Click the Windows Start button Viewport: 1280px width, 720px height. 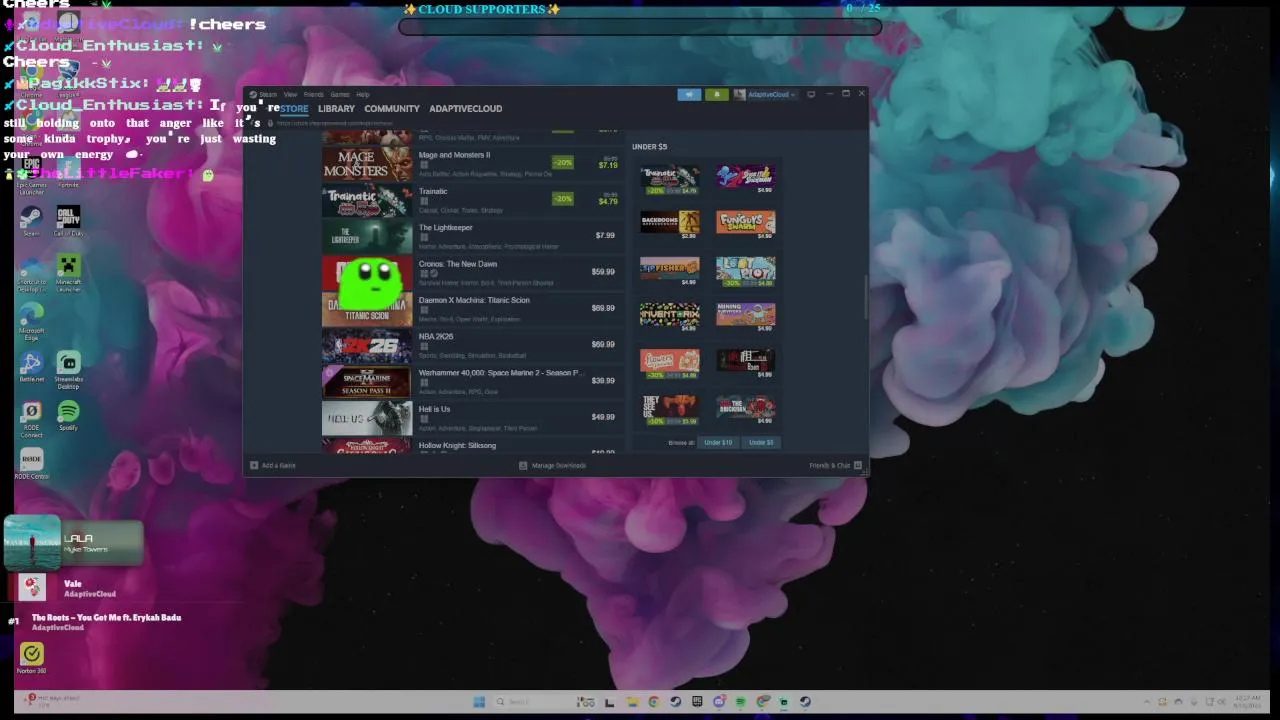[x=479, y=701]
